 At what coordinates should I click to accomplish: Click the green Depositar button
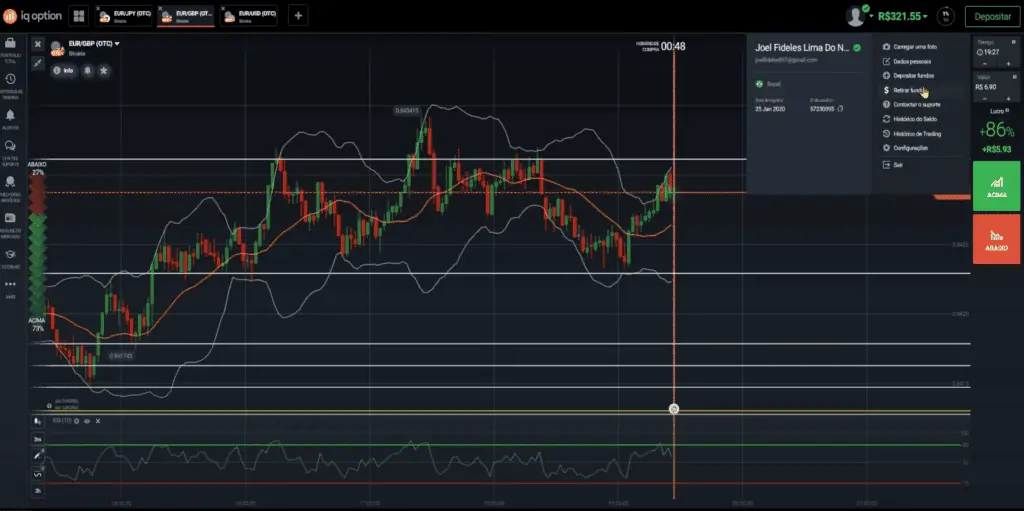tap(993, 16)
